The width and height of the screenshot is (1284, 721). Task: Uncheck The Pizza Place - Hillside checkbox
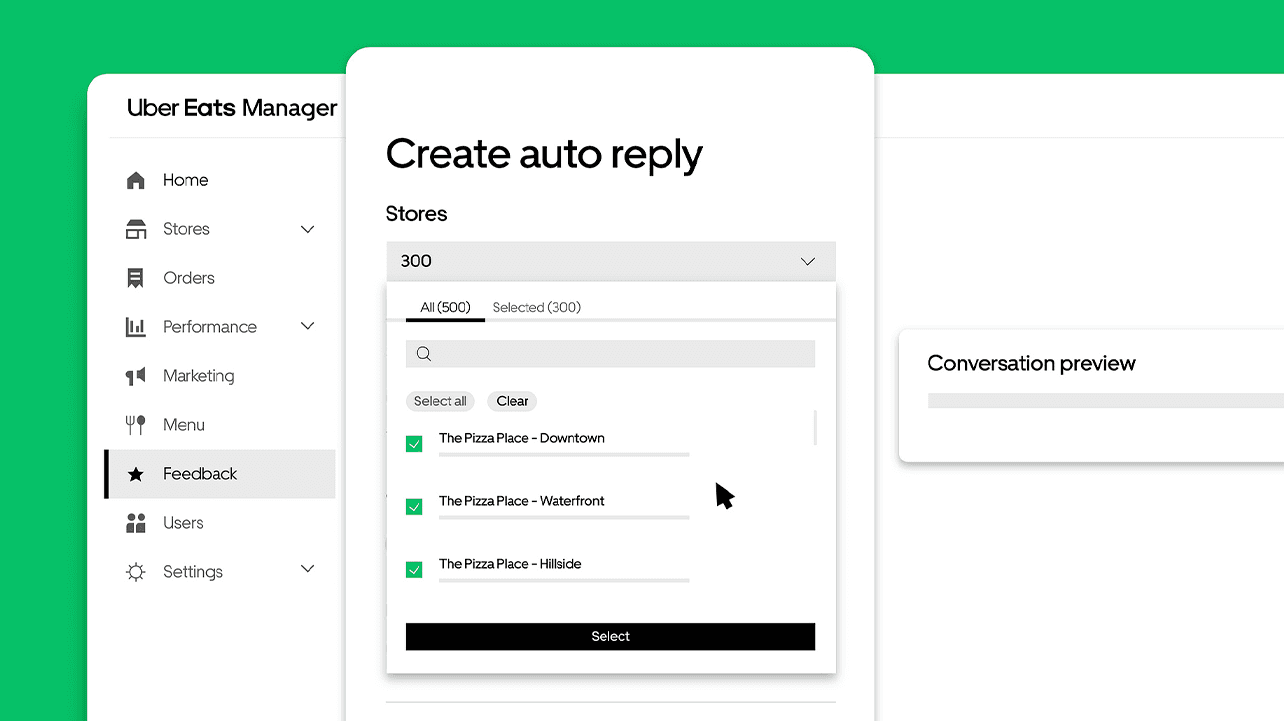(x=414, y=569)
